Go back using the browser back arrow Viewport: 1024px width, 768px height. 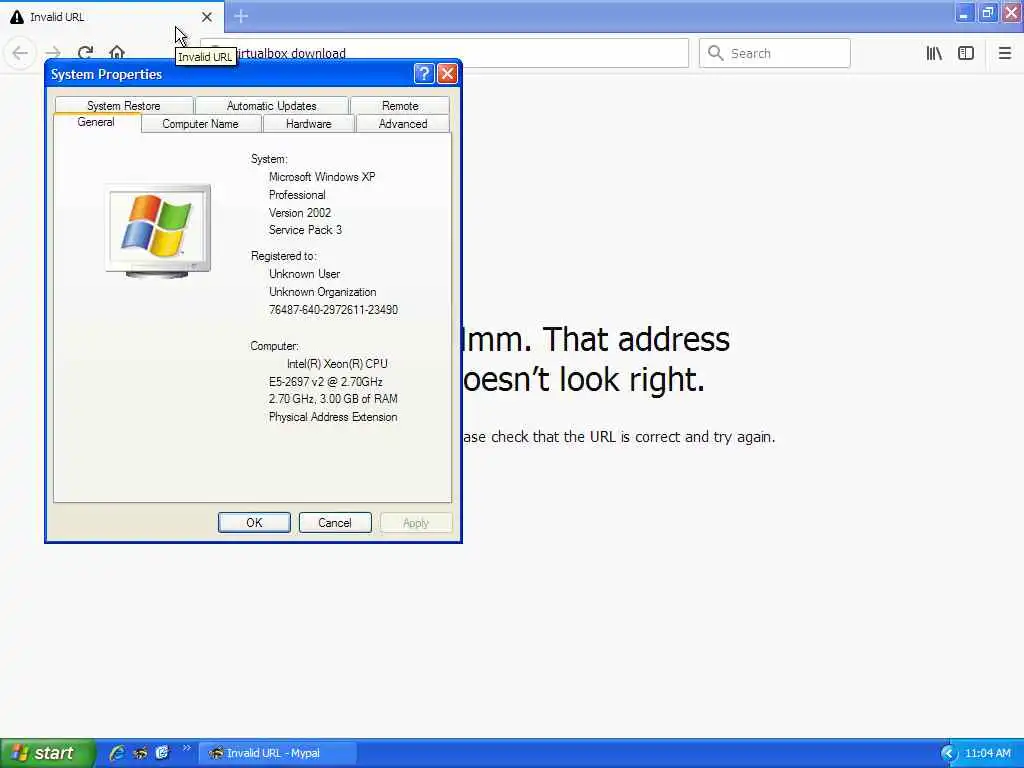(x=20, y=52)
